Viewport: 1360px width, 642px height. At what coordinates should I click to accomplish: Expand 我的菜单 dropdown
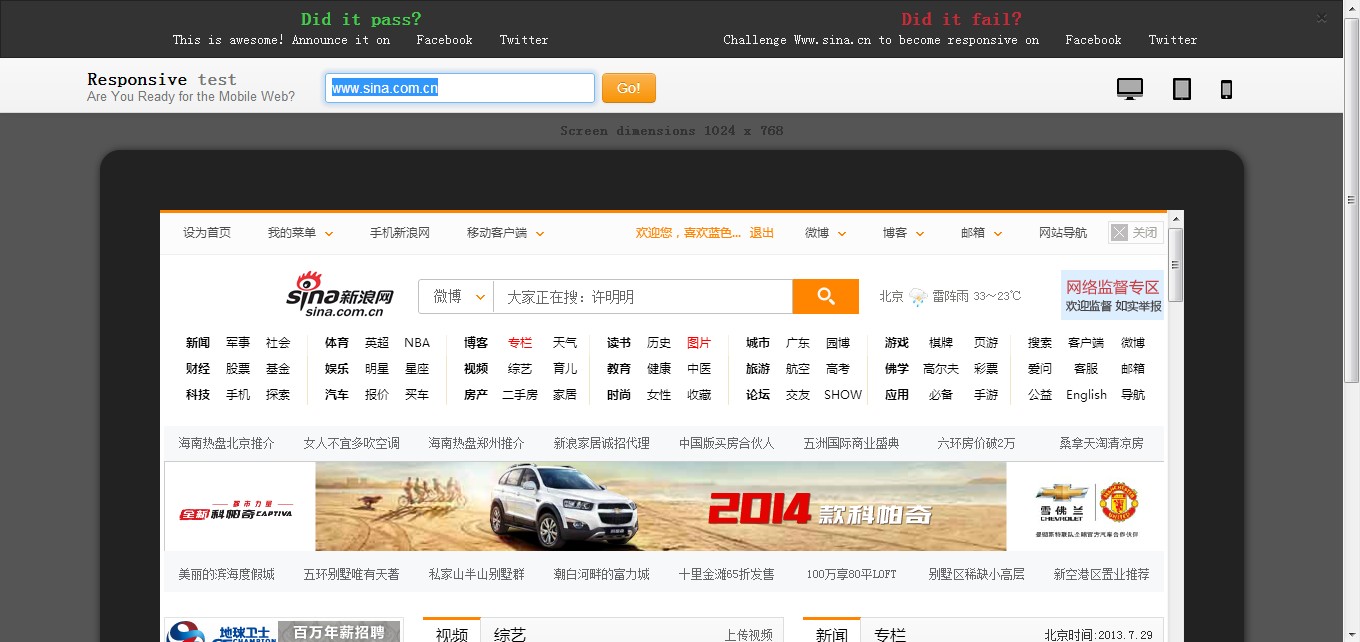click(x=300, y=233)
